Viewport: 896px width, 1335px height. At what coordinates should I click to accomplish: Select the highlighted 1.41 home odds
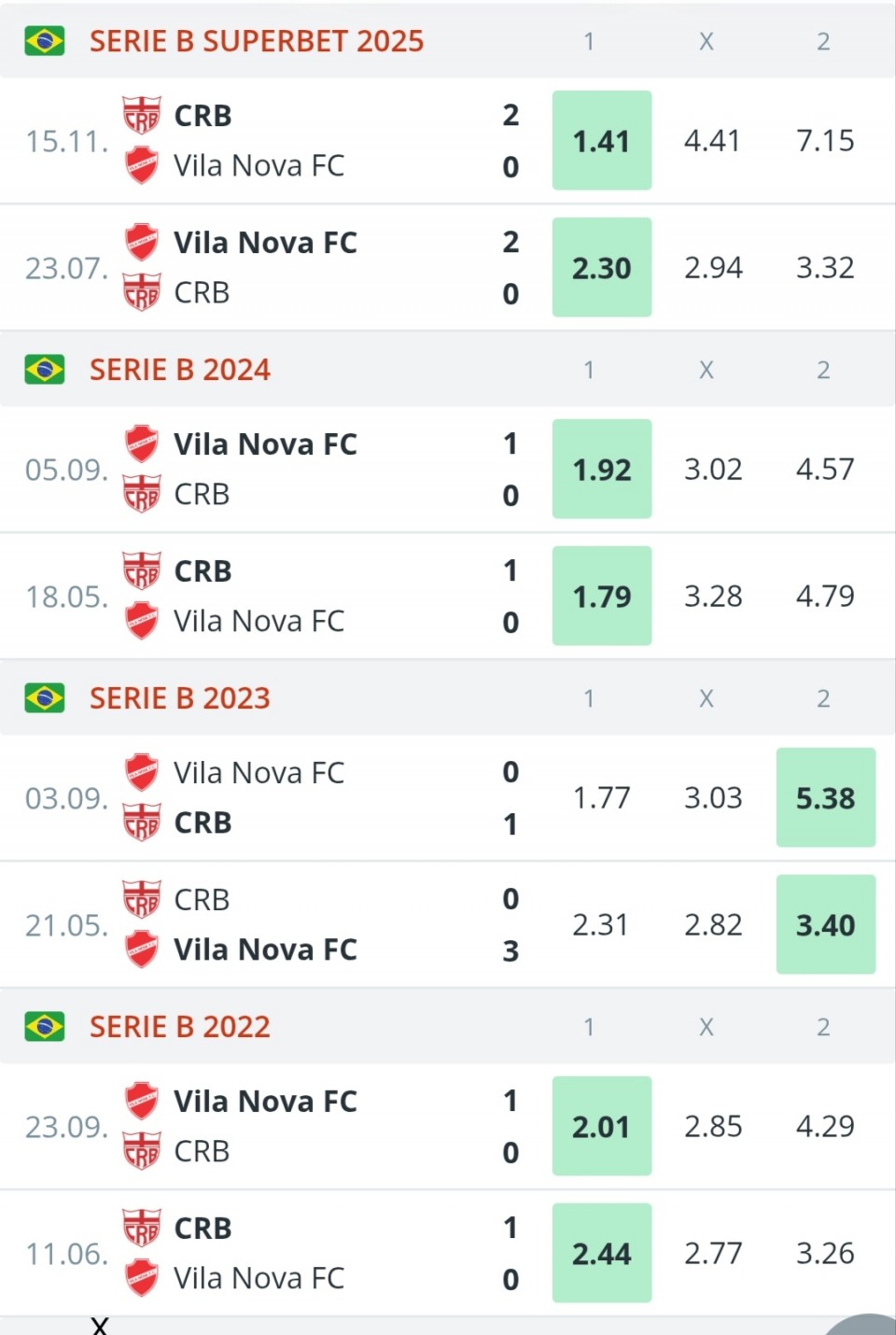(602, 141)
